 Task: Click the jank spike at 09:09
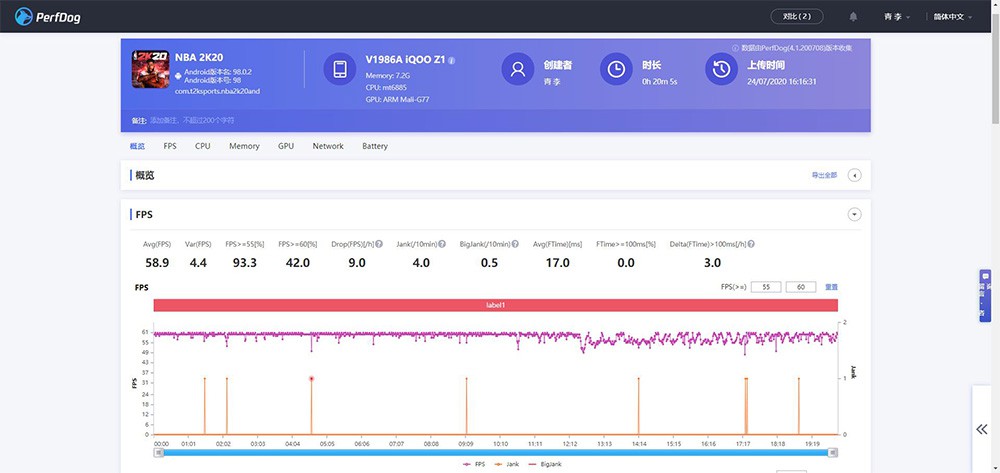pos(466,406)
